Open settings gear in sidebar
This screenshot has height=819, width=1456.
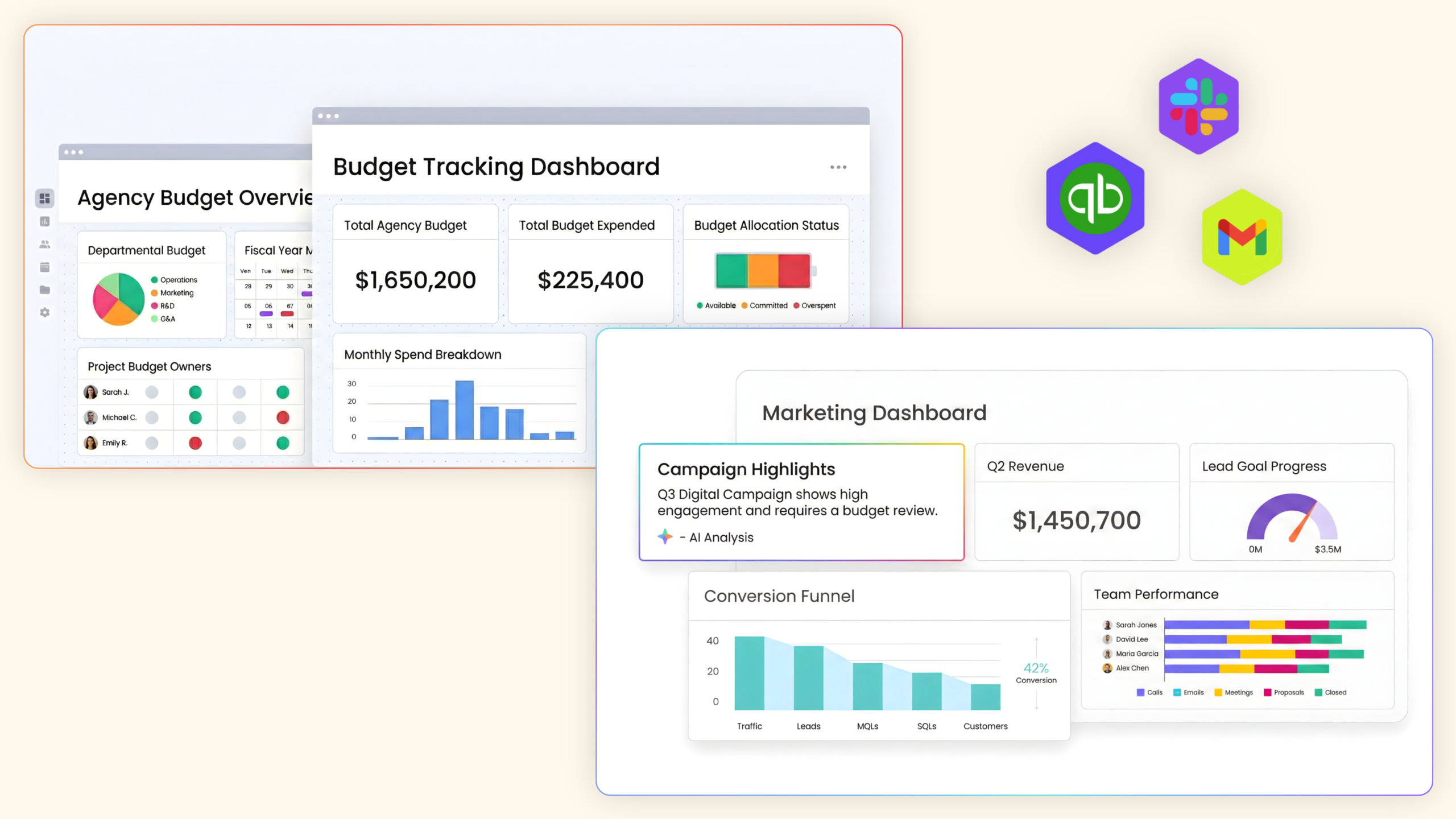click(44, 312)
